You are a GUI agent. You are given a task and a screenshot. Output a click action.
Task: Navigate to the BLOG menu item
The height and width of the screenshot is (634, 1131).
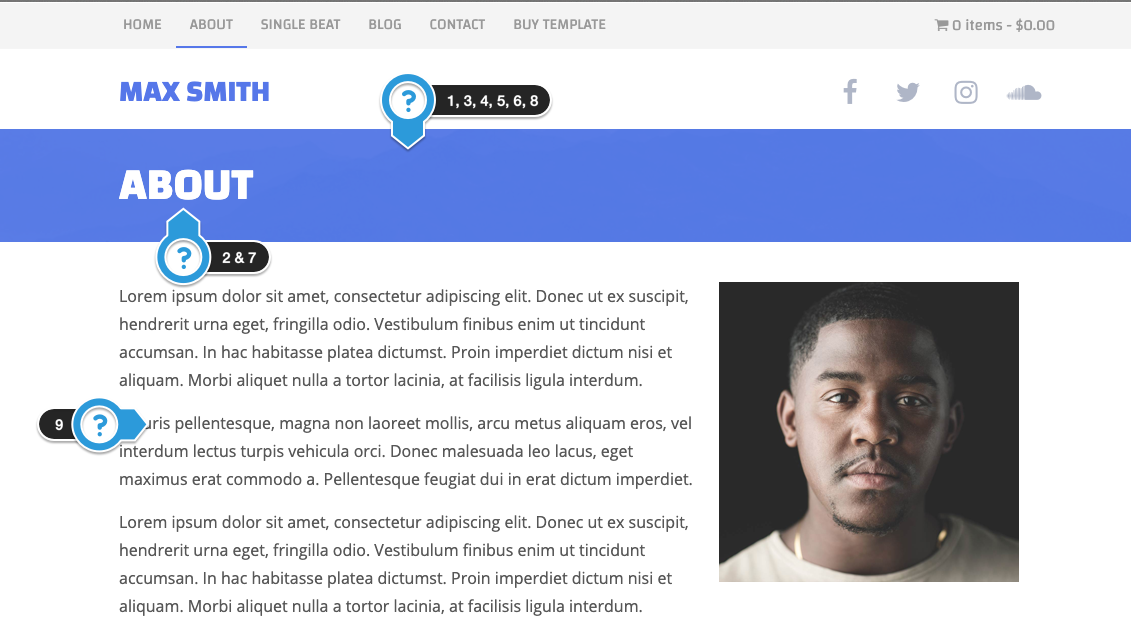coord(384,25)
